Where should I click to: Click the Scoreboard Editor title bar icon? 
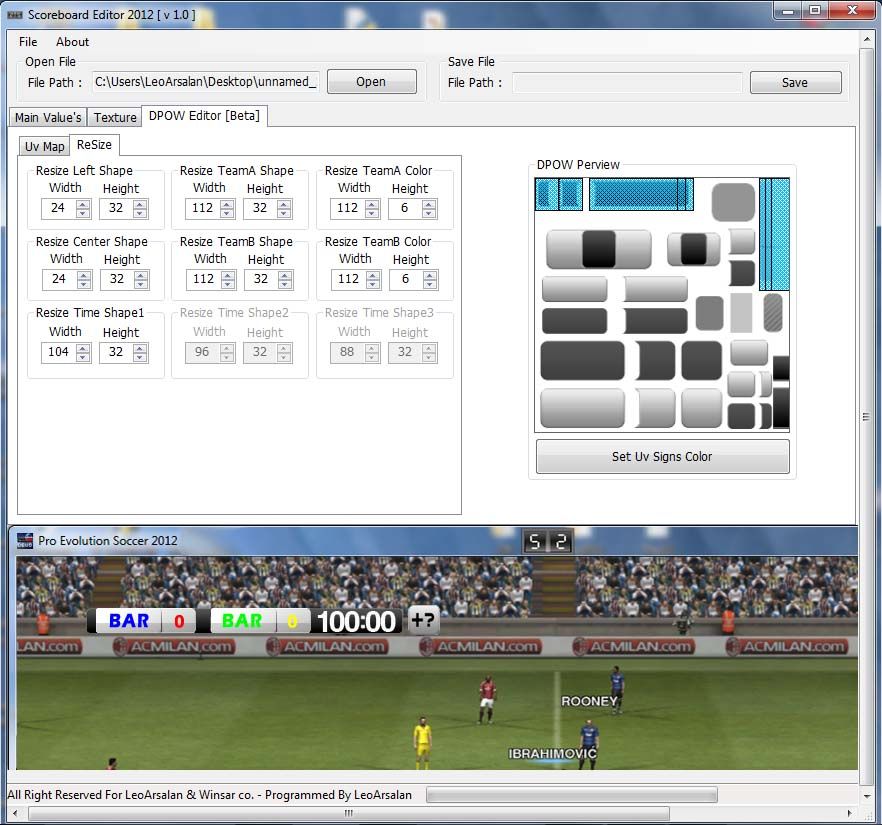[x=14, y=14]
